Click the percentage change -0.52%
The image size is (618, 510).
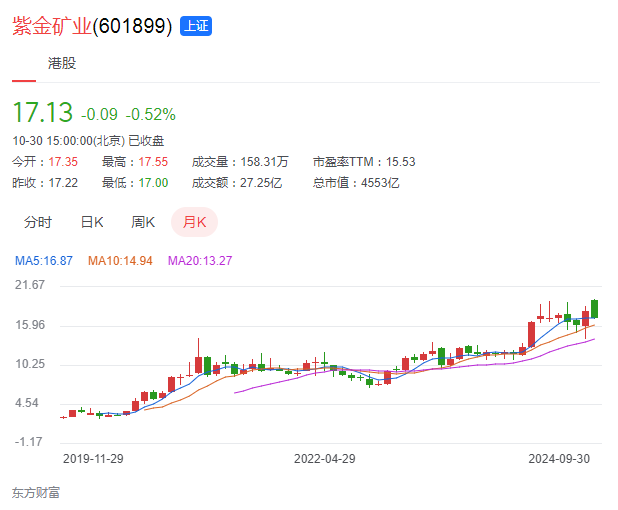[151, 115]
